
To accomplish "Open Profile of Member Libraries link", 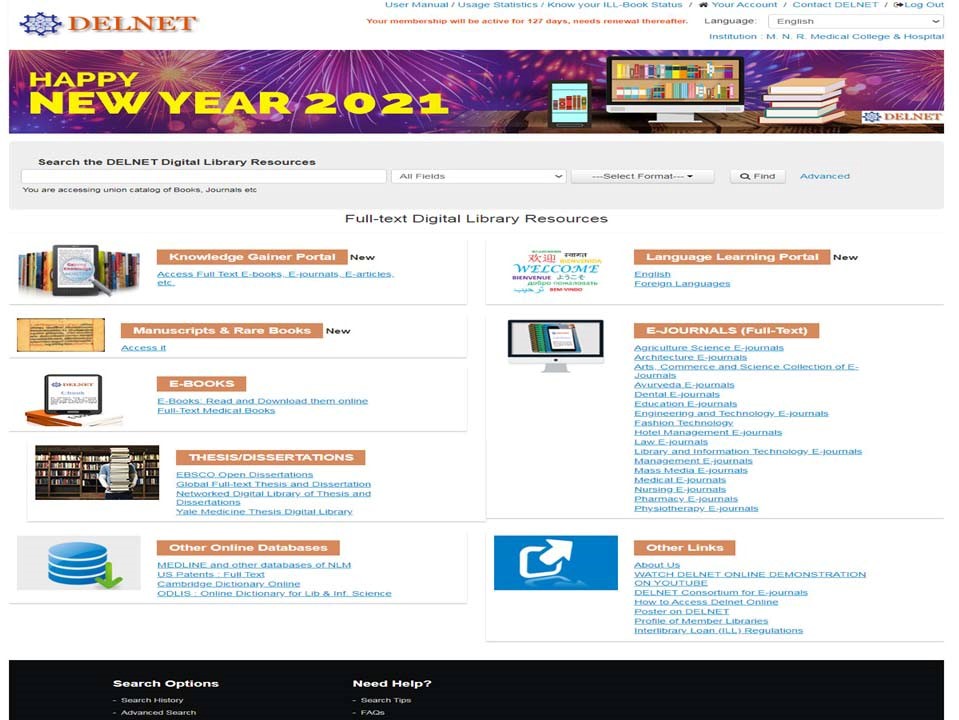I will [701, 621].
